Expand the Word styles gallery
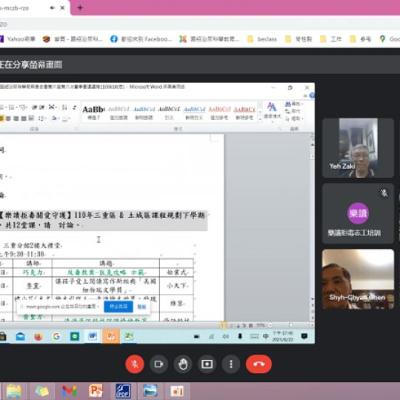Screen dimensions: 400x400 click(x=260, y=120)
